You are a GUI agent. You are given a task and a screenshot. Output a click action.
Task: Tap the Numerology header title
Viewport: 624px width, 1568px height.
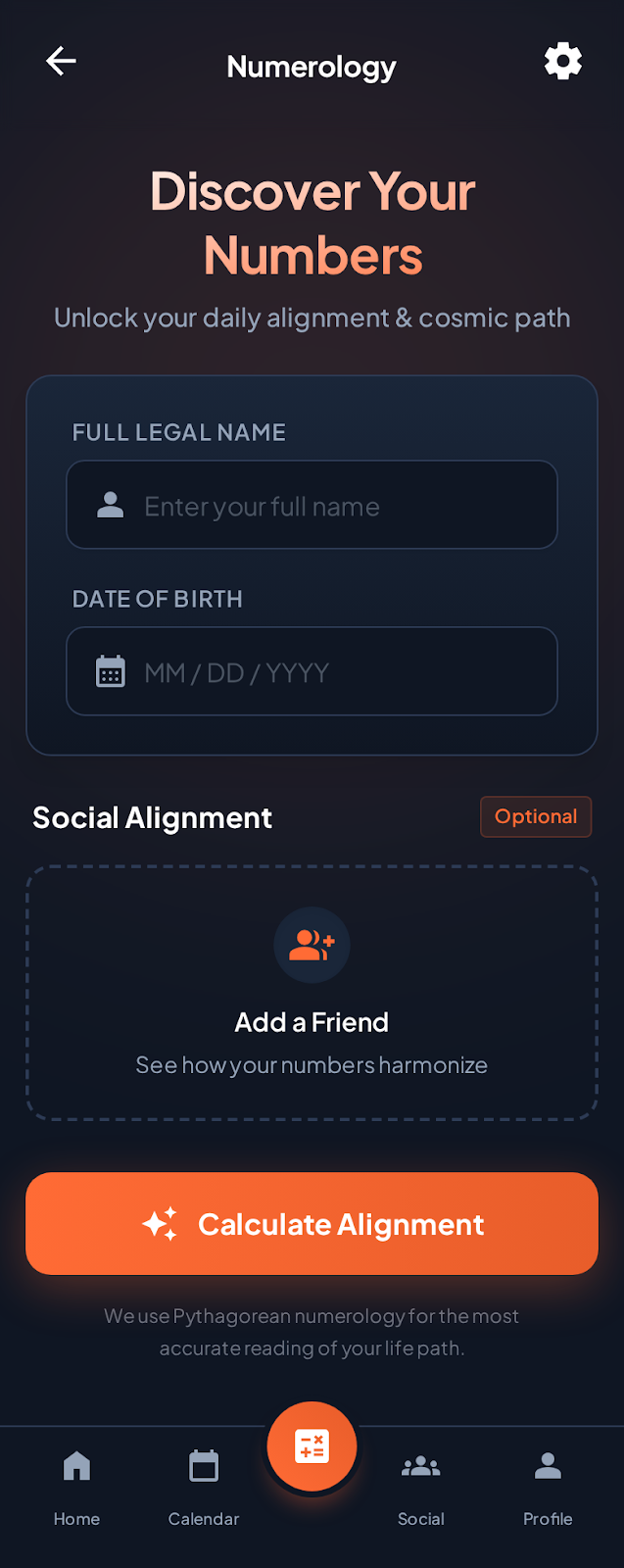[312, 67]
